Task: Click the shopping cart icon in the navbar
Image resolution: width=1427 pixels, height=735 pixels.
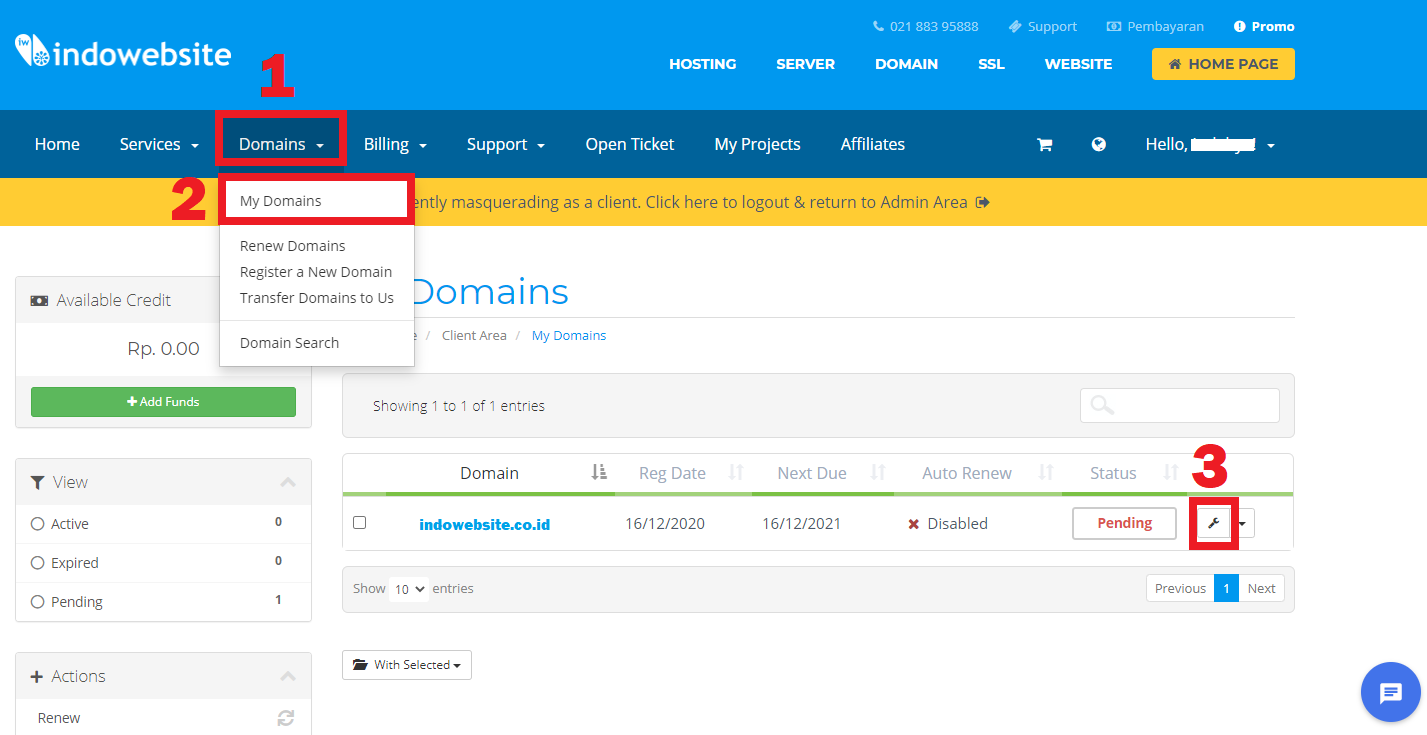Action: tap(1044, 144)
